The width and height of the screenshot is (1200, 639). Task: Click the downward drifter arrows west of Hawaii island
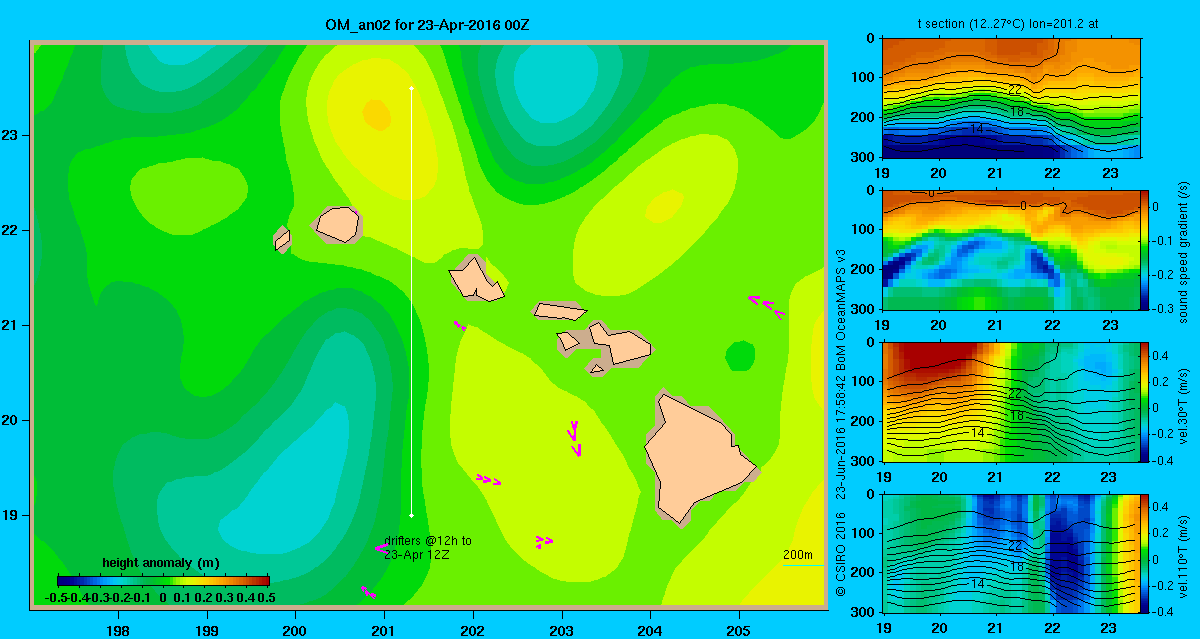(x=574, y=438)
